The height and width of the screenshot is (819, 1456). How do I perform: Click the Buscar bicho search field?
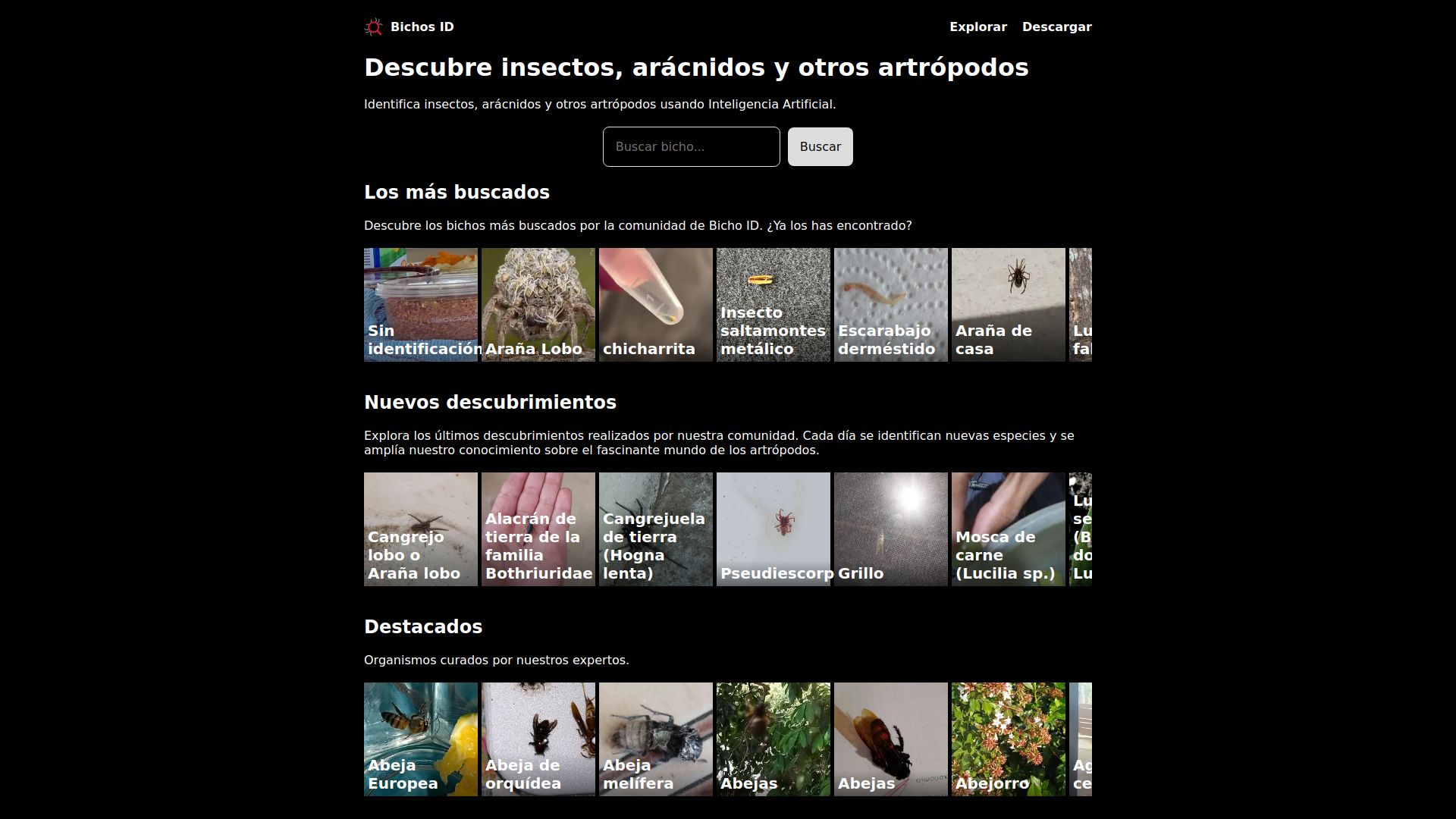point(691,146)
